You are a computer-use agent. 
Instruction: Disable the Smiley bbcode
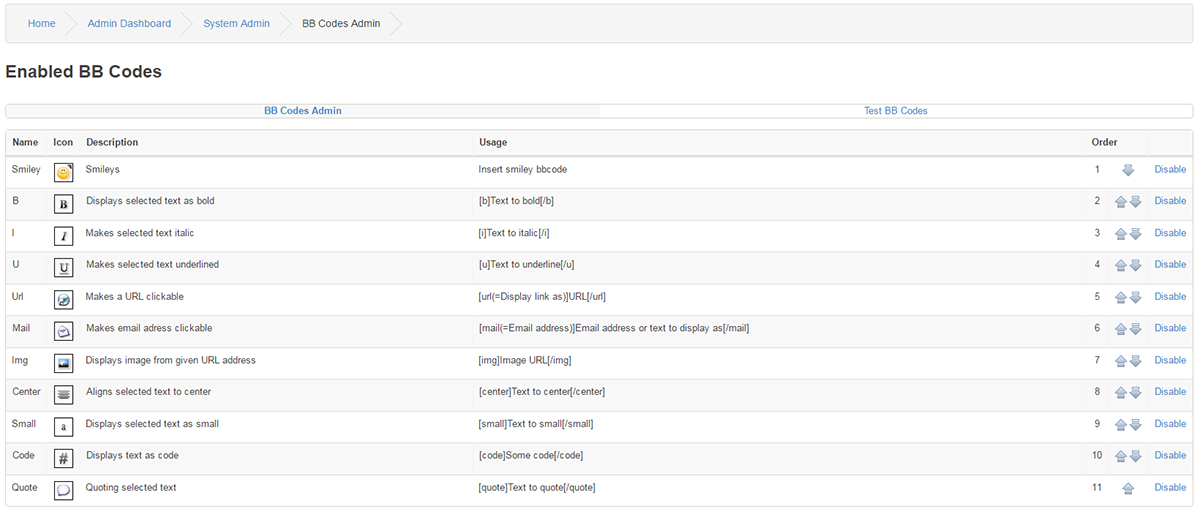tap(1170, 169)
